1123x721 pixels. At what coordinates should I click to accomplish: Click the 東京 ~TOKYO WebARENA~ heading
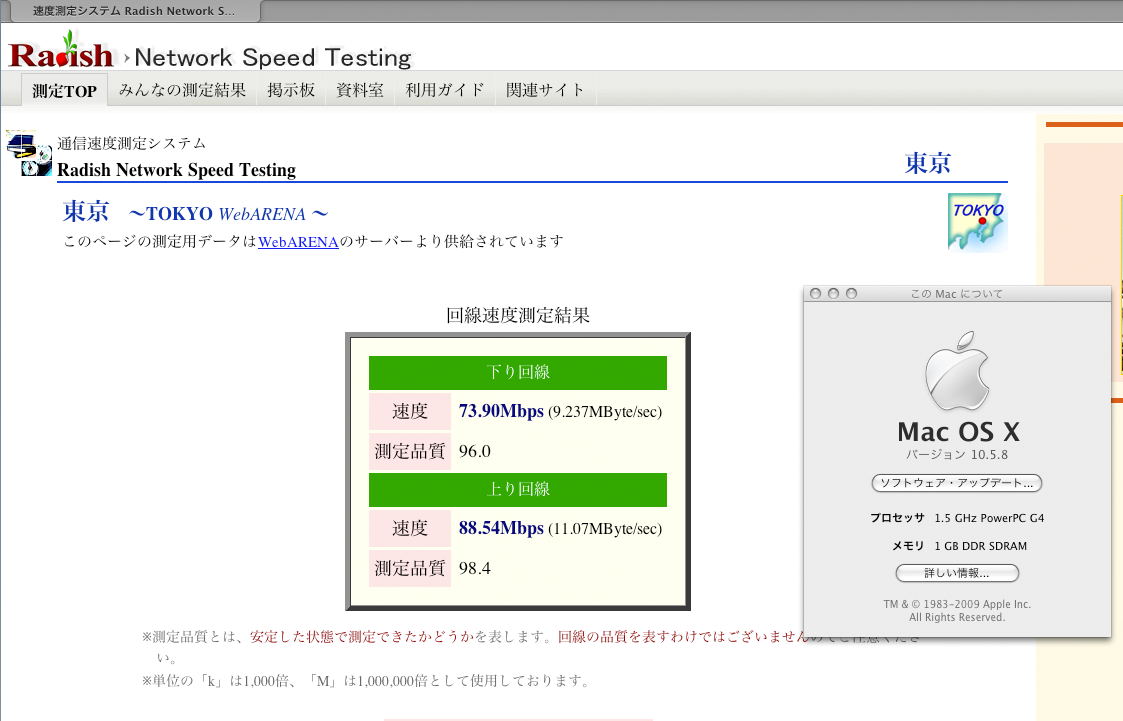click(196, 213)
